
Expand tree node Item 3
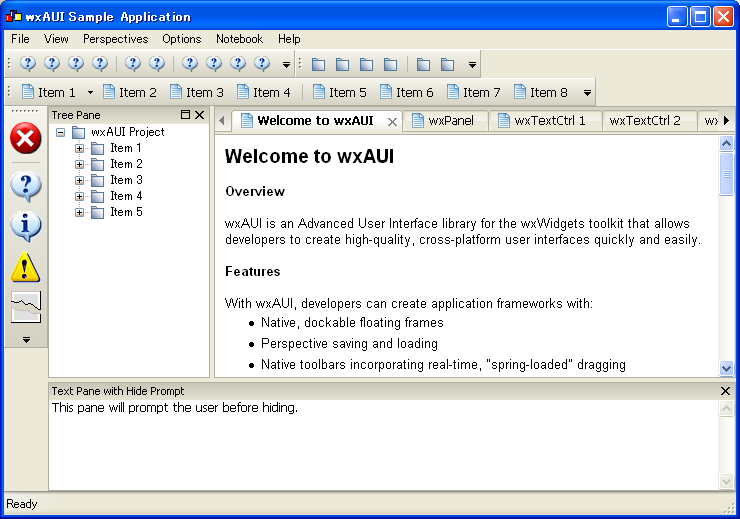click(x=79, y=180)
